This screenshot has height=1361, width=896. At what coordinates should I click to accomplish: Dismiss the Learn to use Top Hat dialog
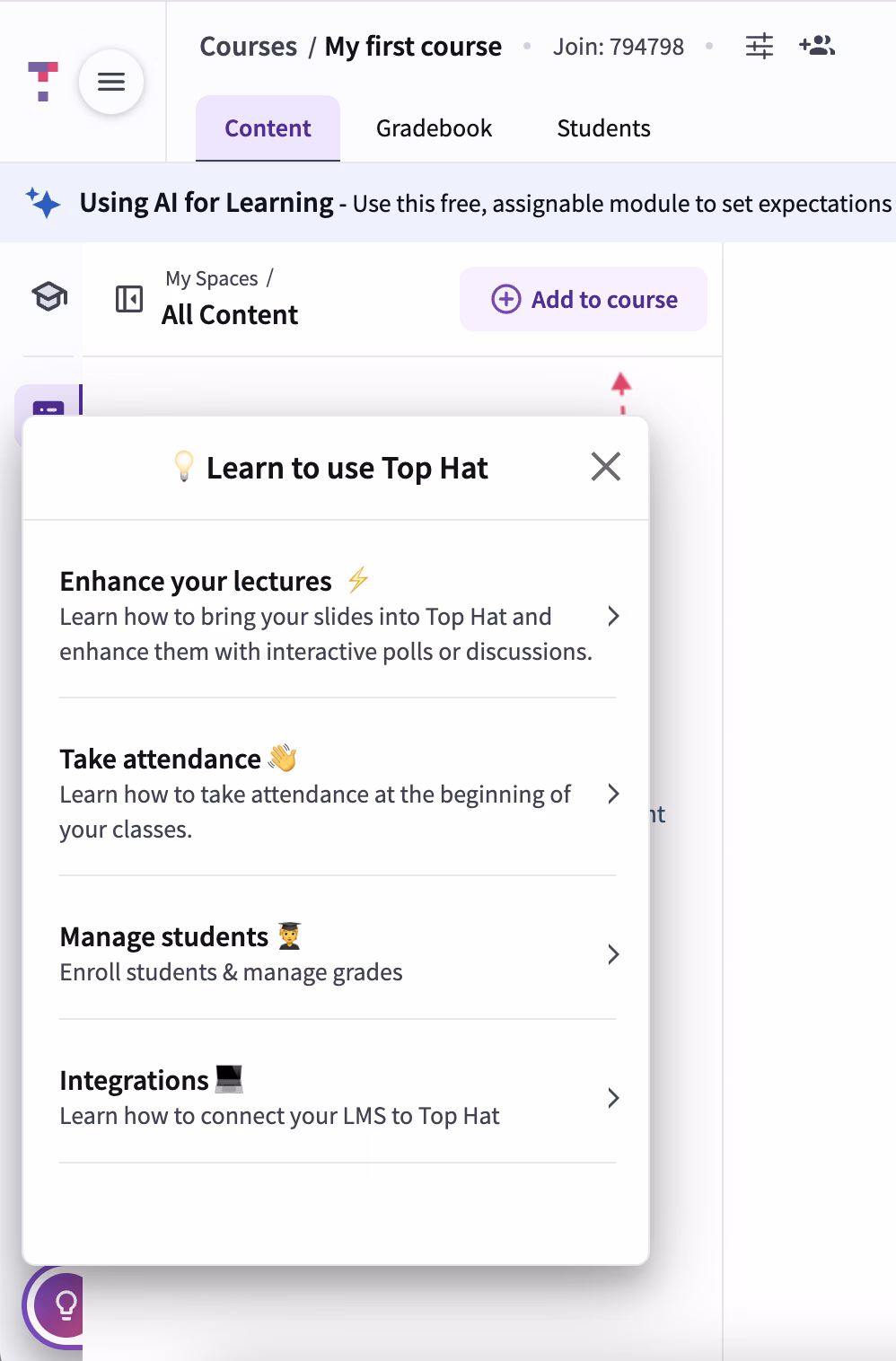tap(605, 466)
